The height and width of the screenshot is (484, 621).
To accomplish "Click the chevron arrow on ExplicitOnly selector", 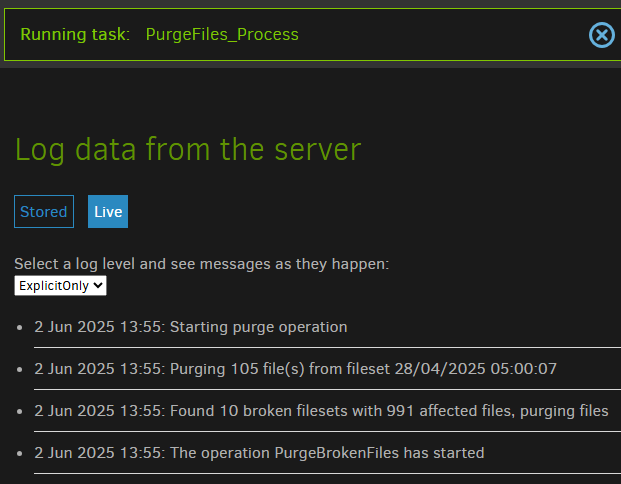I will (x=98, y=285).
